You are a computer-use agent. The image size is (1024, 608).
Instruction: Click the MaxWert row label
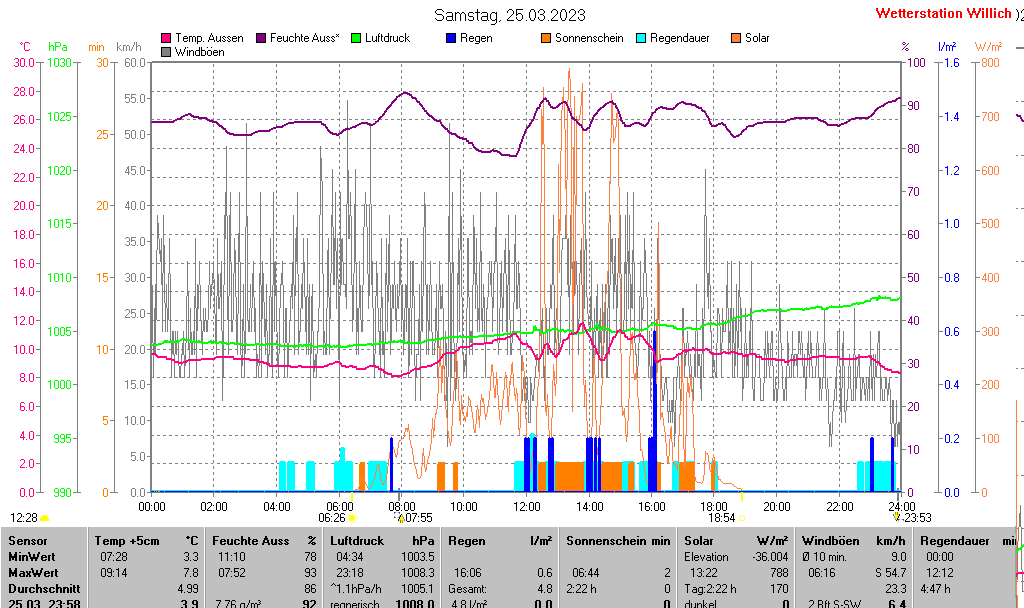[x=33, y=573]
